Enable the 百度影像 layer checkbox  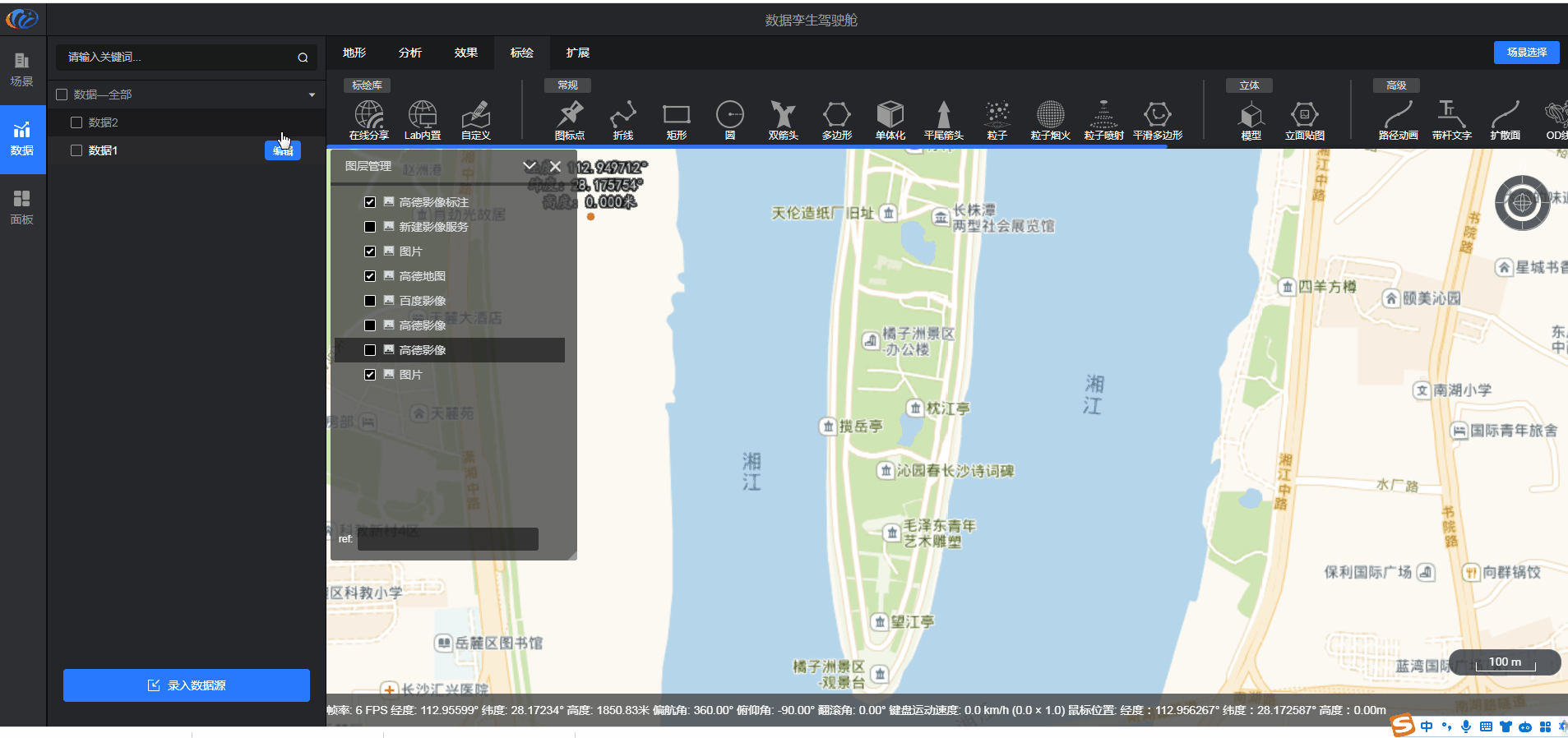[x=370, y=301]
